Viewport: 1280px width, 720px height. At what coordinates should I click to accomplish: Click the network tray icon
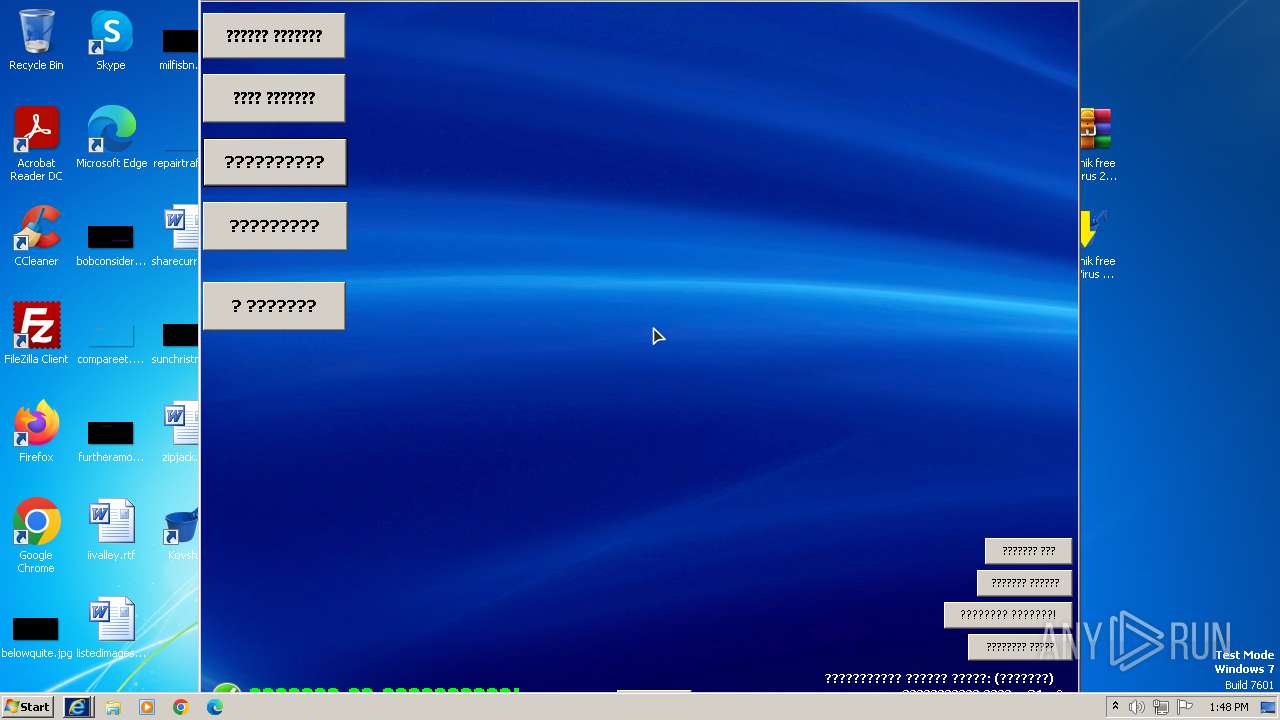tap(1161, 707)
